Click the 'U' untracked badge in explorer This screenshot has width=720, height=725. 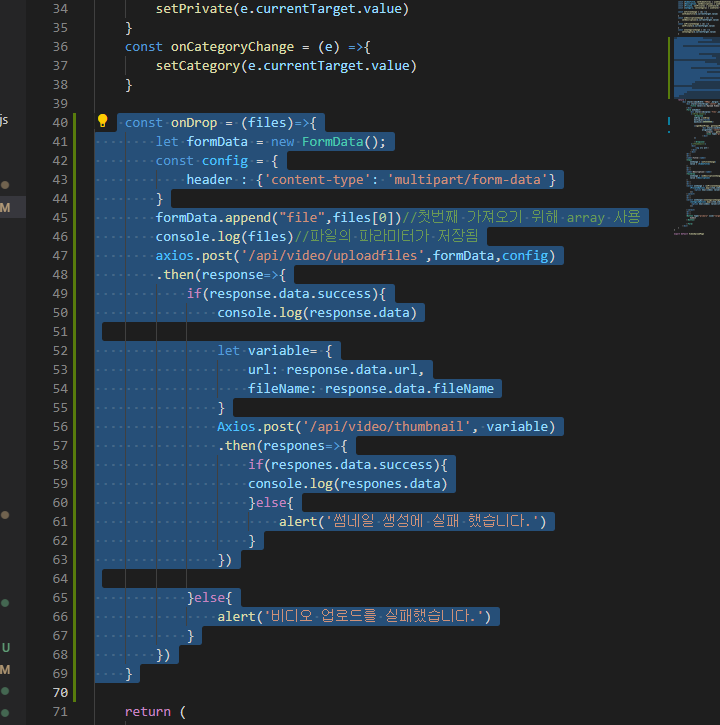click(6, 648)
